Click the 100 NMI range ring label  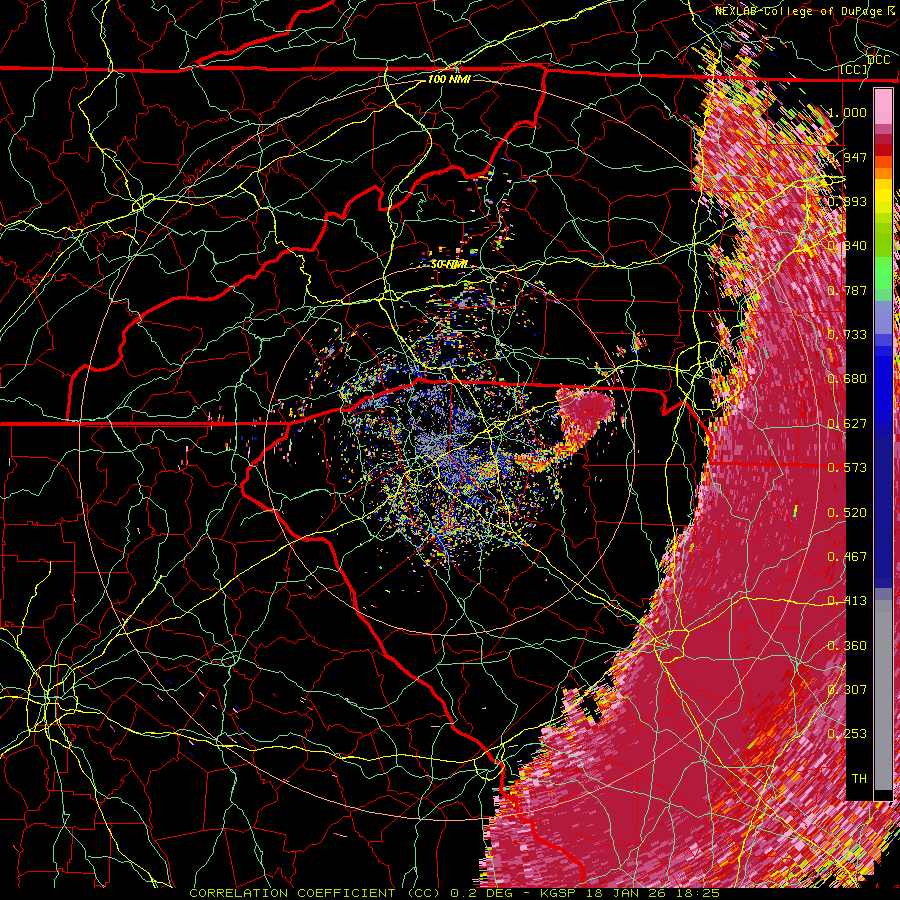[x=449, y=79]
